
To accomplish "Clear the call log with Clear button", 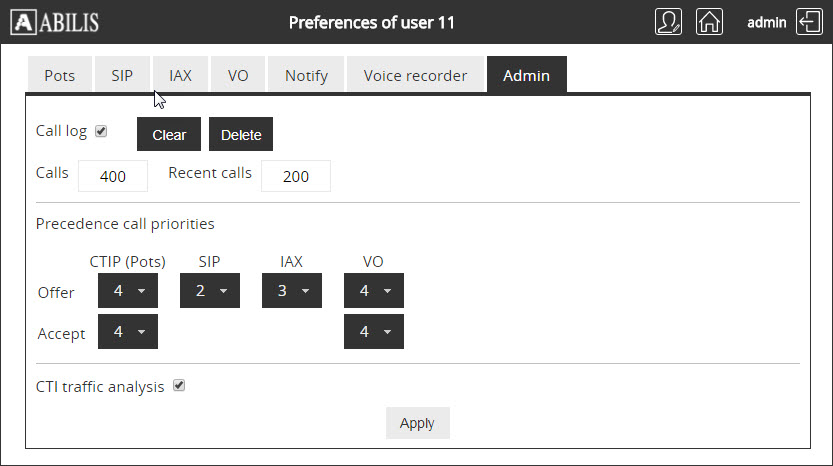I will 169,134.
